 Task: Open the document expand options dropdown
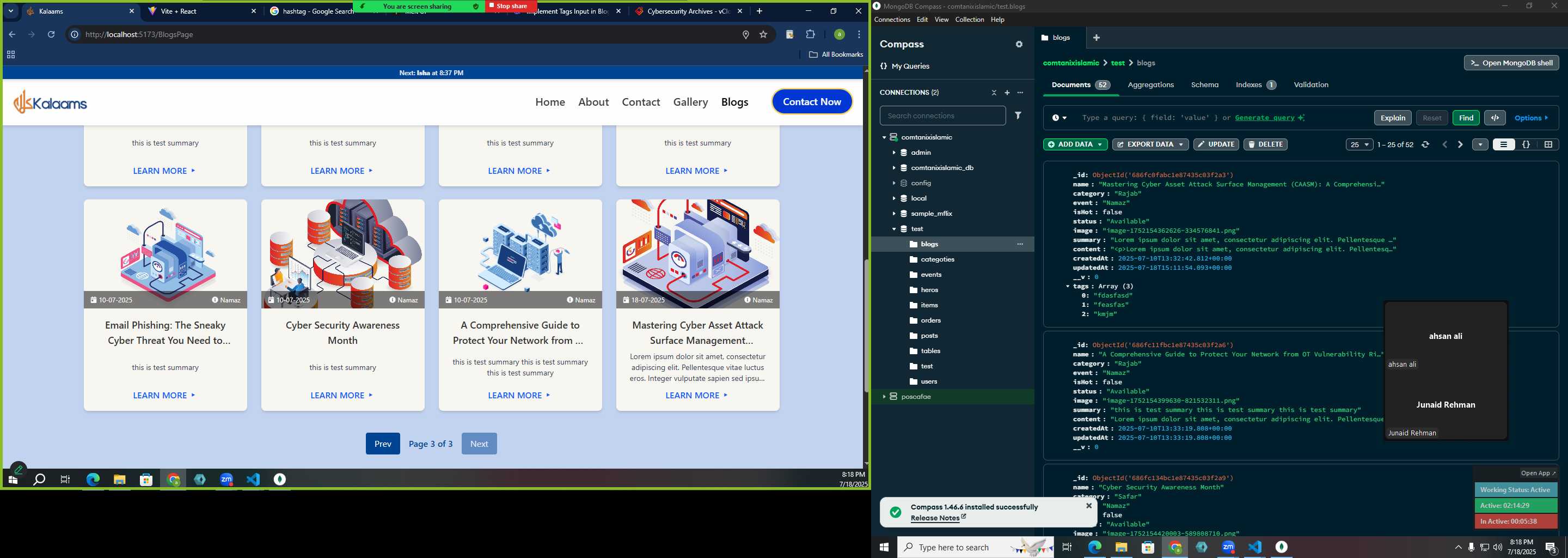(x=1480, y=144)
